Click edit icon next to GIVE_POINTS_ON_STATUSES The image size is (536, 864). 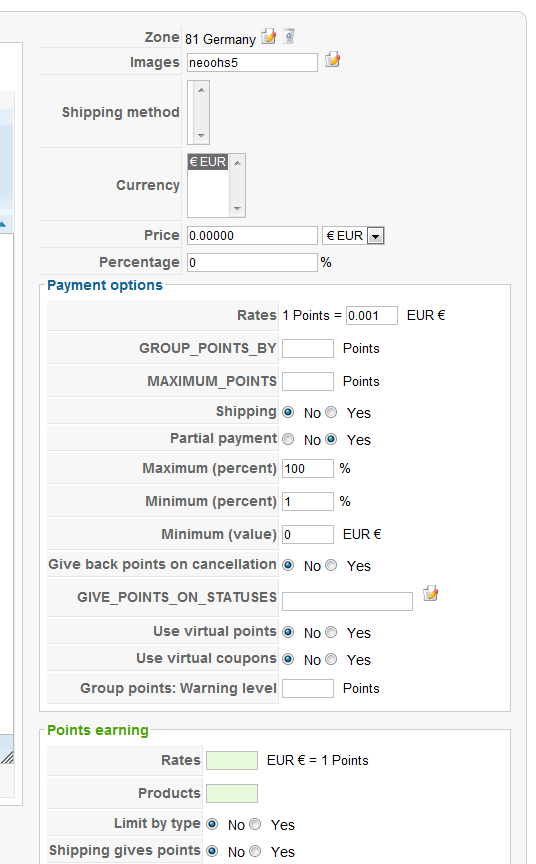(x=430, y=594)
